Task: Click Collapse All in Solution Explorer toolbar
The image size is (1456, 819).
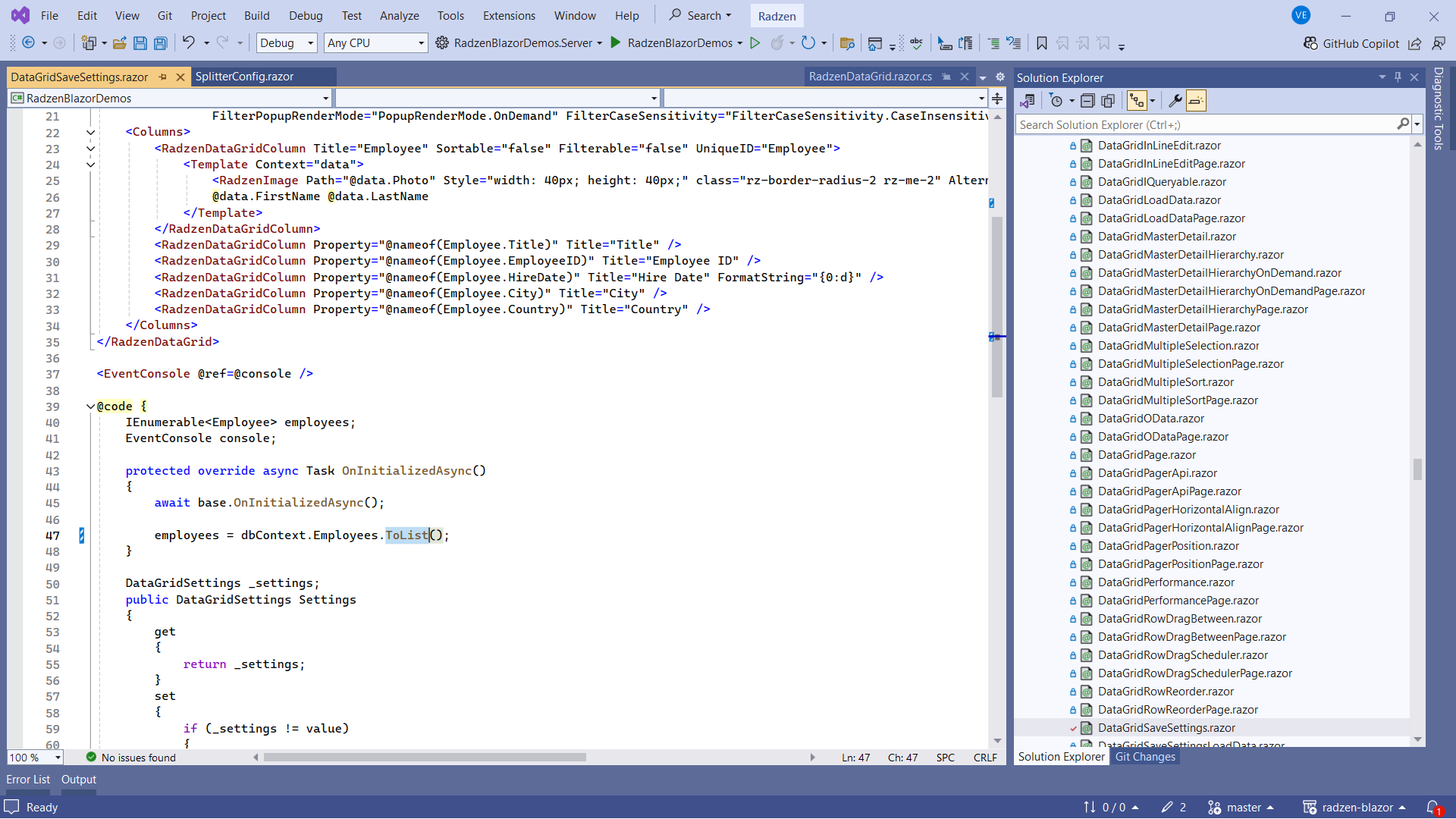Action: click(1087, 101)
